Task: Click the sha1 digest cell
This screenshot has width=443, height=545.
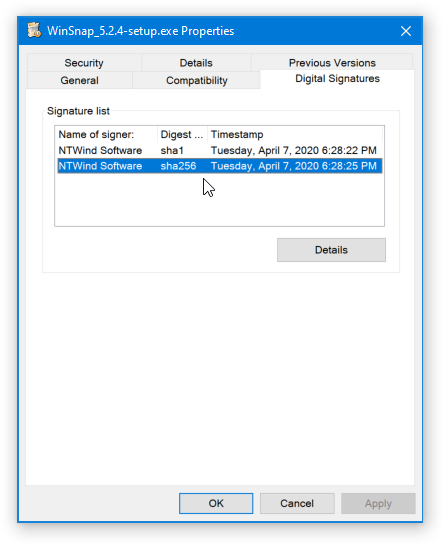Action: pyautogui.click(x=172, y=151)
